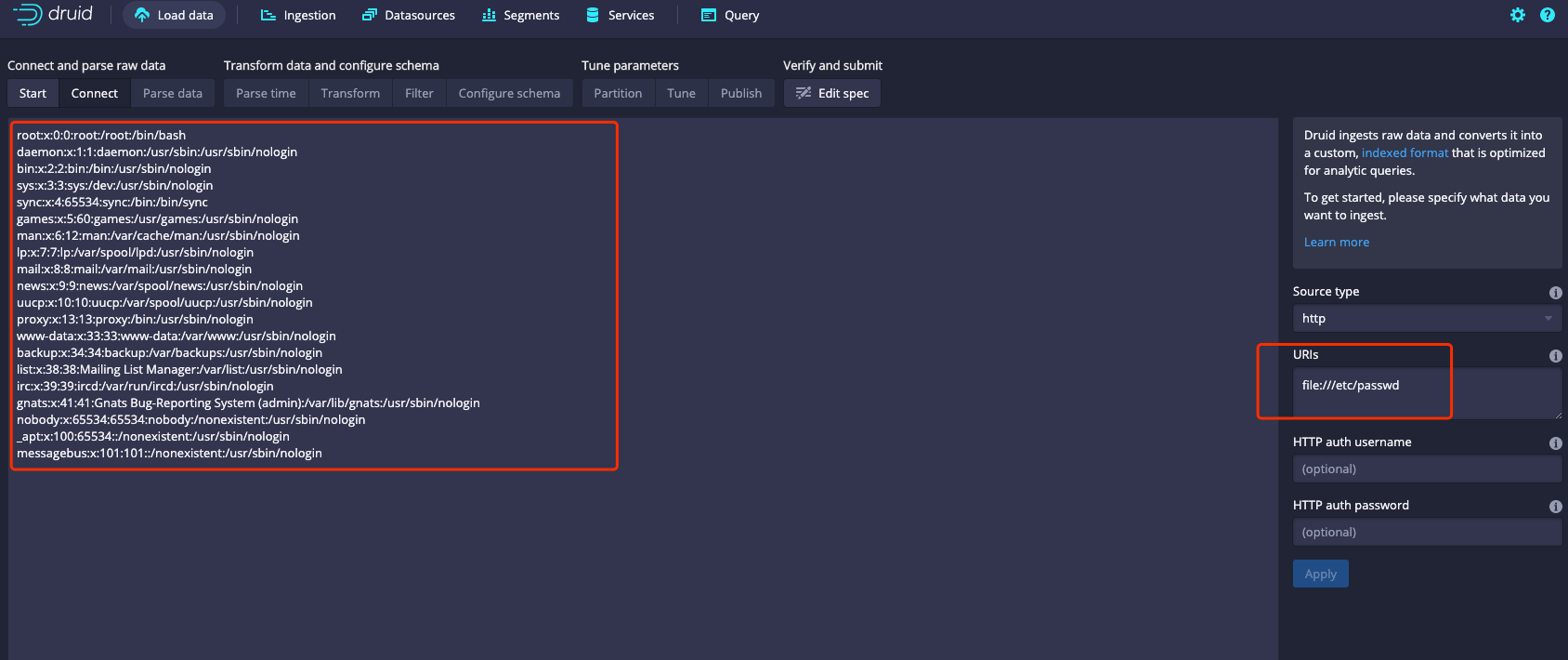1568x660 pixels.
Task: Click info icon next to URIs
Action: click(x=1556, y=356)
